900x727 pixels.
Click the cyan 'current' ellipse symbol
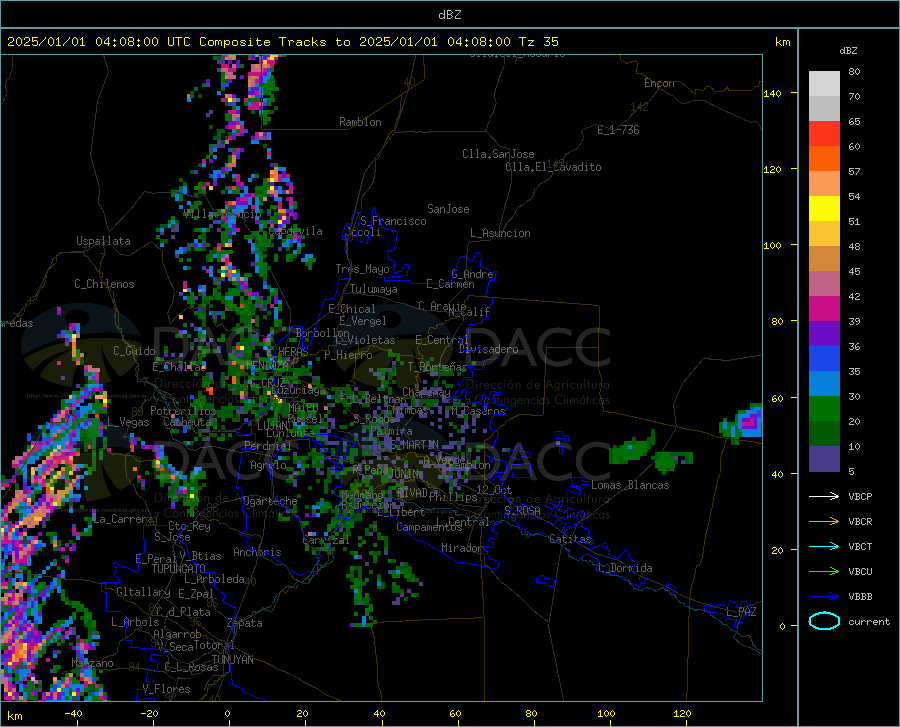pos(824,621)
